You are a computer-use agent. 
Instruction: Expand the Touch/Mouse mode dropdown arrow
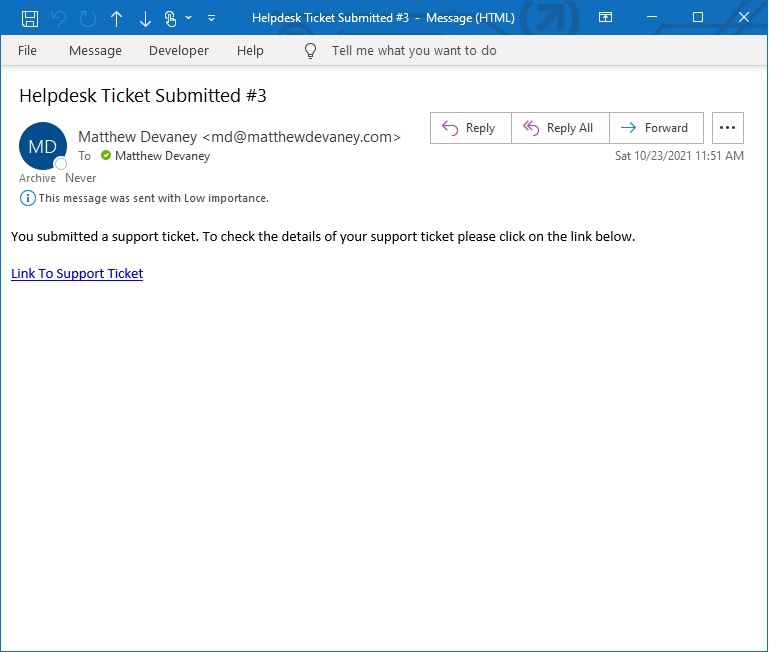click(188, 18)
